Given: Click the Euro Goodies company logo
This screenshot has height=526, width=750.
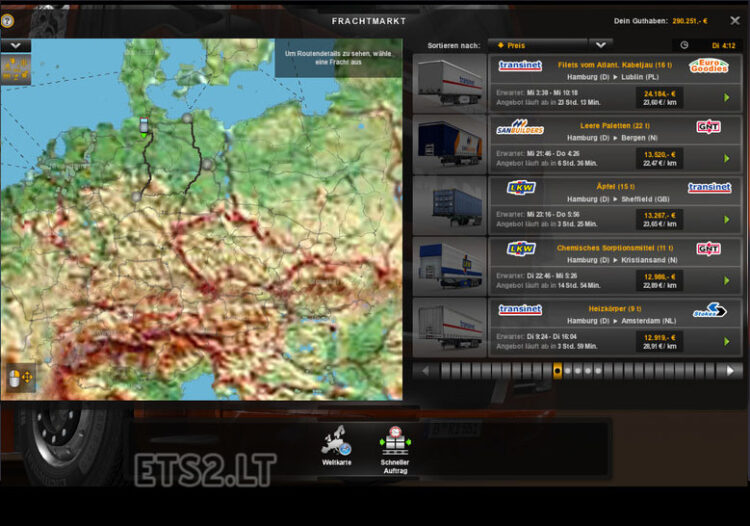Looking at the screenshot, I should point(709,66).
